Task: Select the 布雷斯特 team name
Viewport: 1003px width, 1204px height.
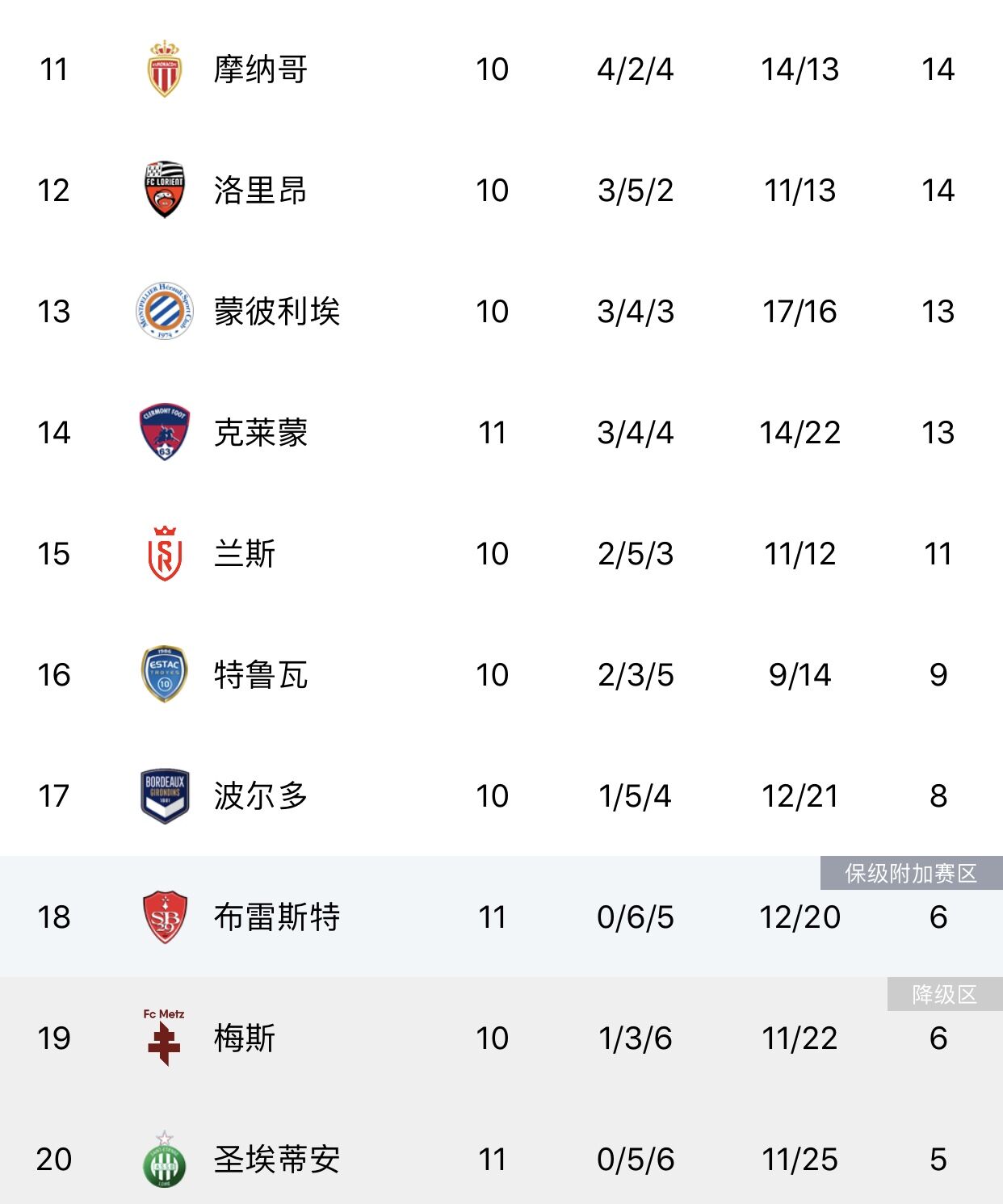Action: (x=277, y=917)
